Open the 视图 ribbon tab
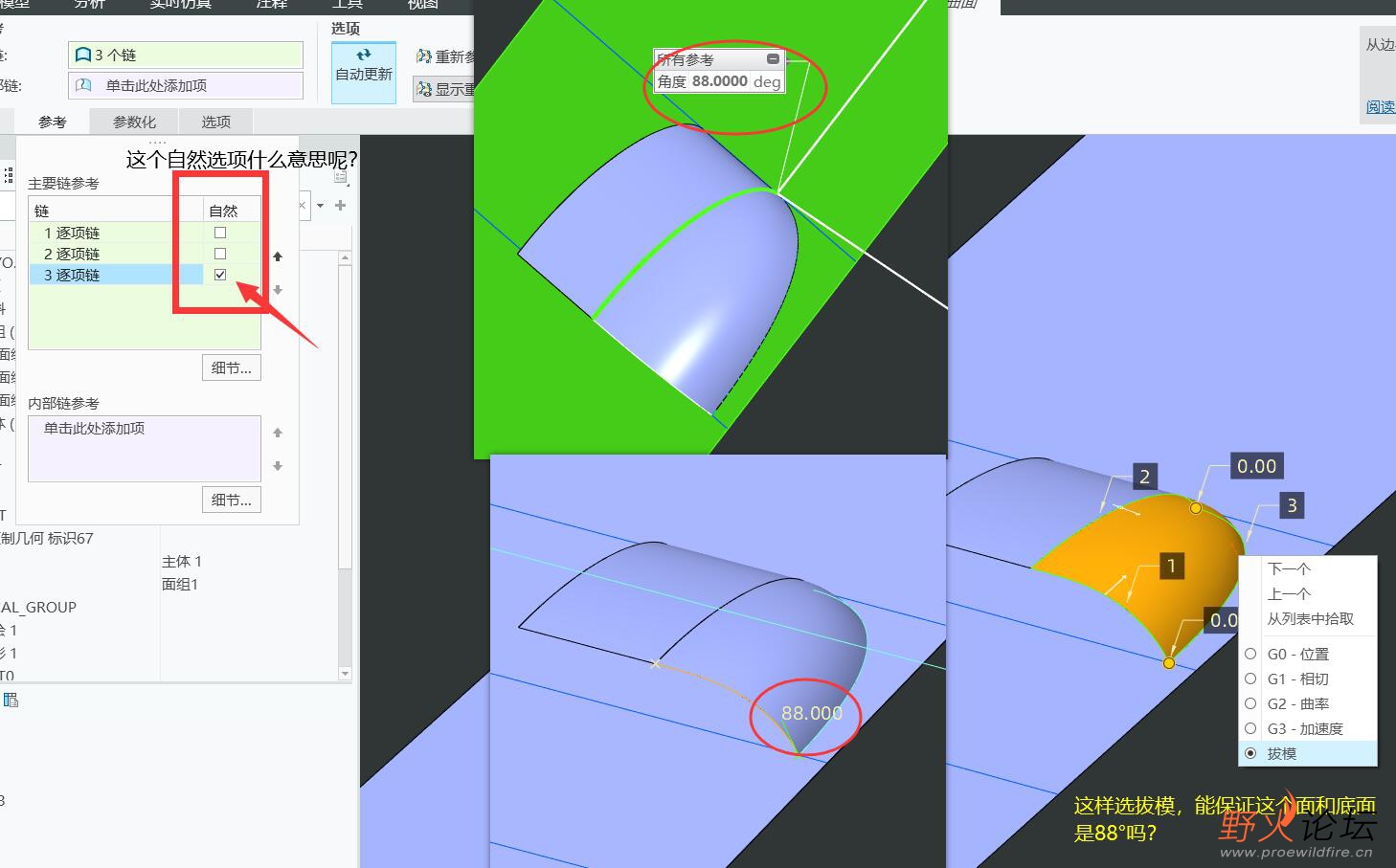The height and width of the screenshot is (868, 1396). pos(422,5)
